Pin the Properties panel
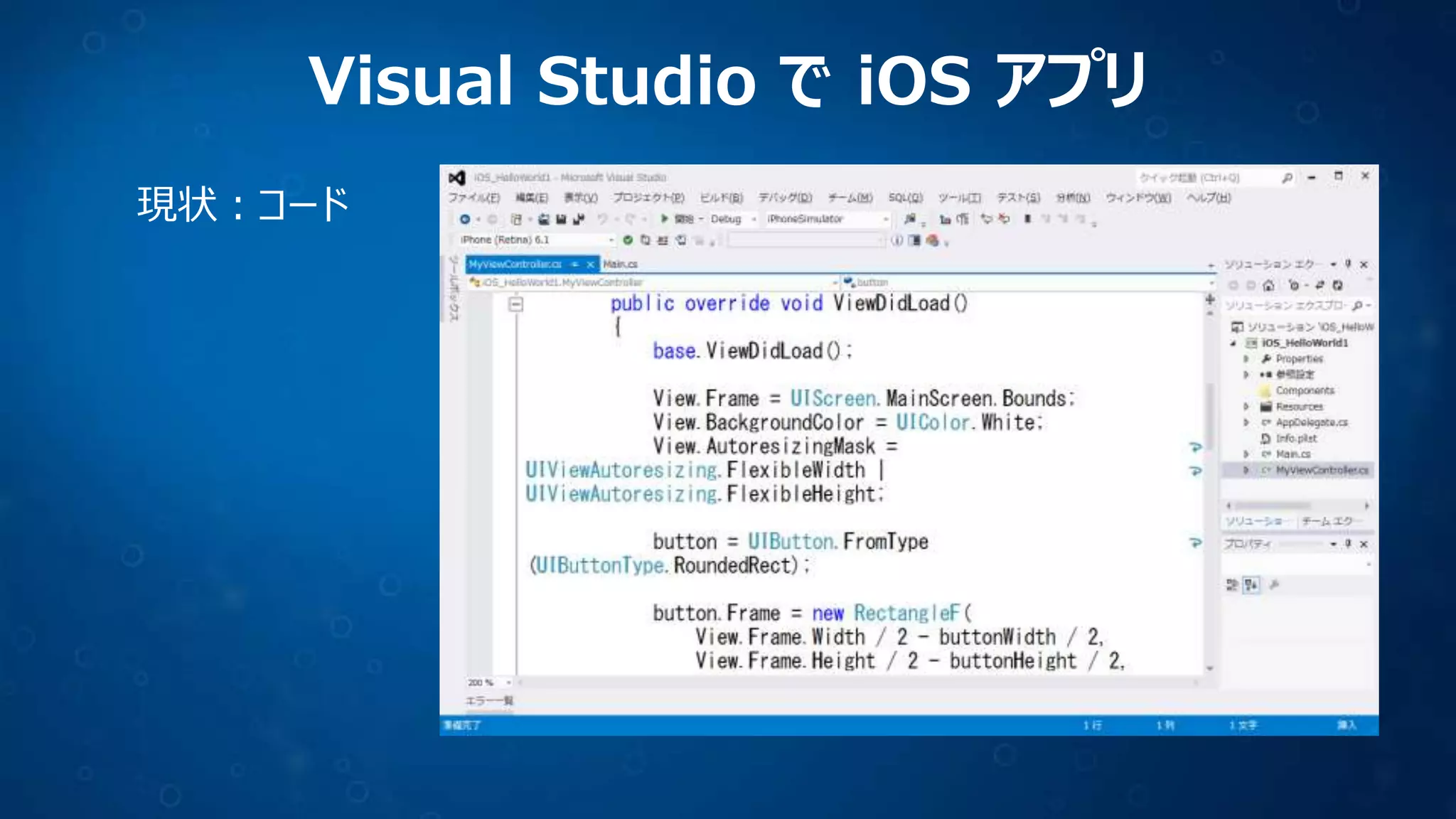 [x=1348, y=544]
